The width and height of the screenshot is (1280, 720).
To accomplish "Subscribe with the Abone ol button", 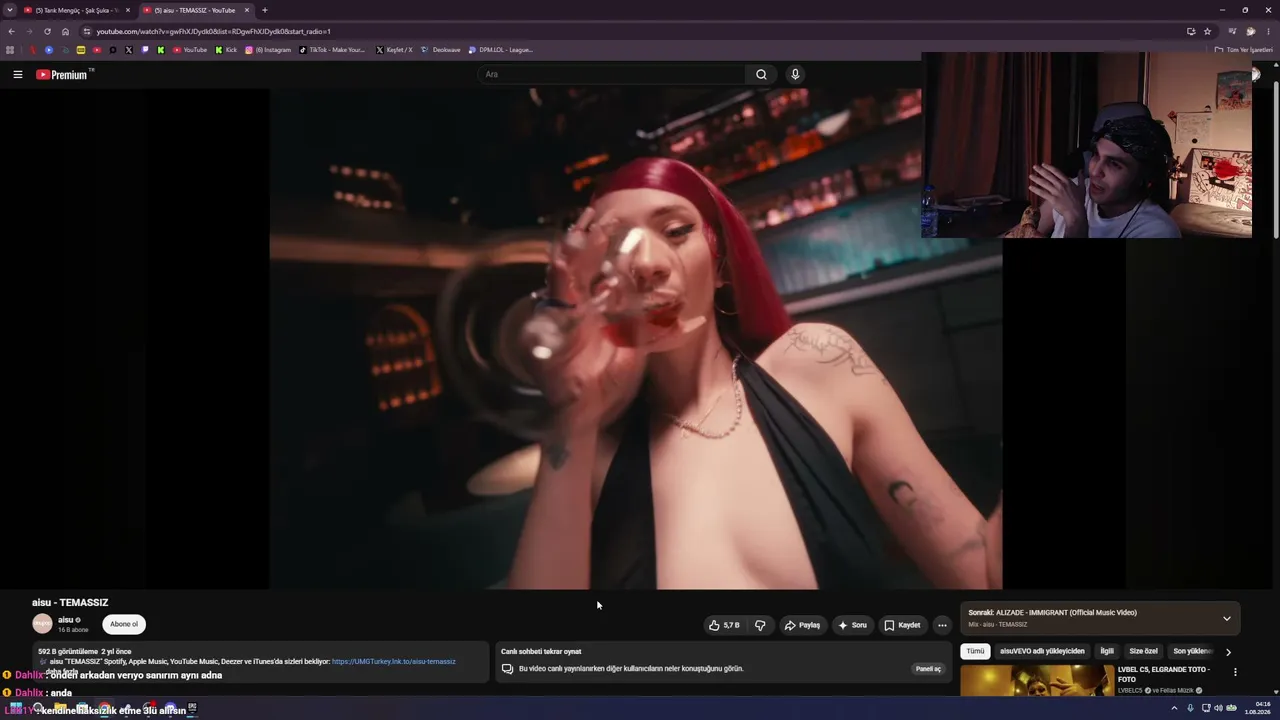I will [124, 624].
